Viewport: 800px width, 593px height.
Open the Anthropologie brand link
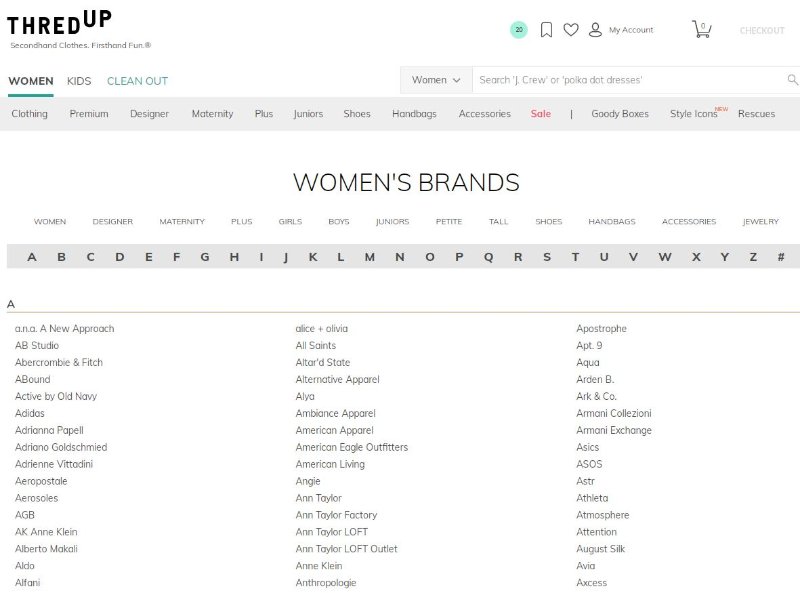(326, 583)
